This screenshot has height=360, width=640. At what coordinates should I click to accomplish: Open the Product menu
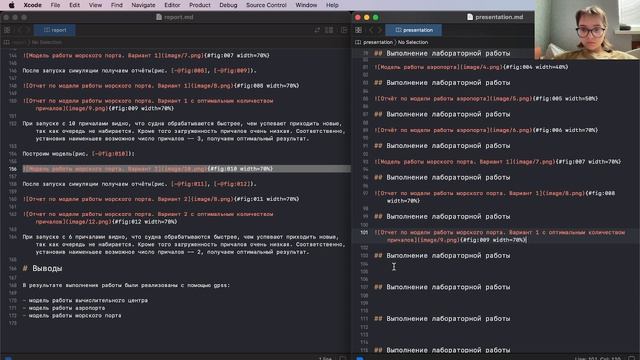pos(200,5)
